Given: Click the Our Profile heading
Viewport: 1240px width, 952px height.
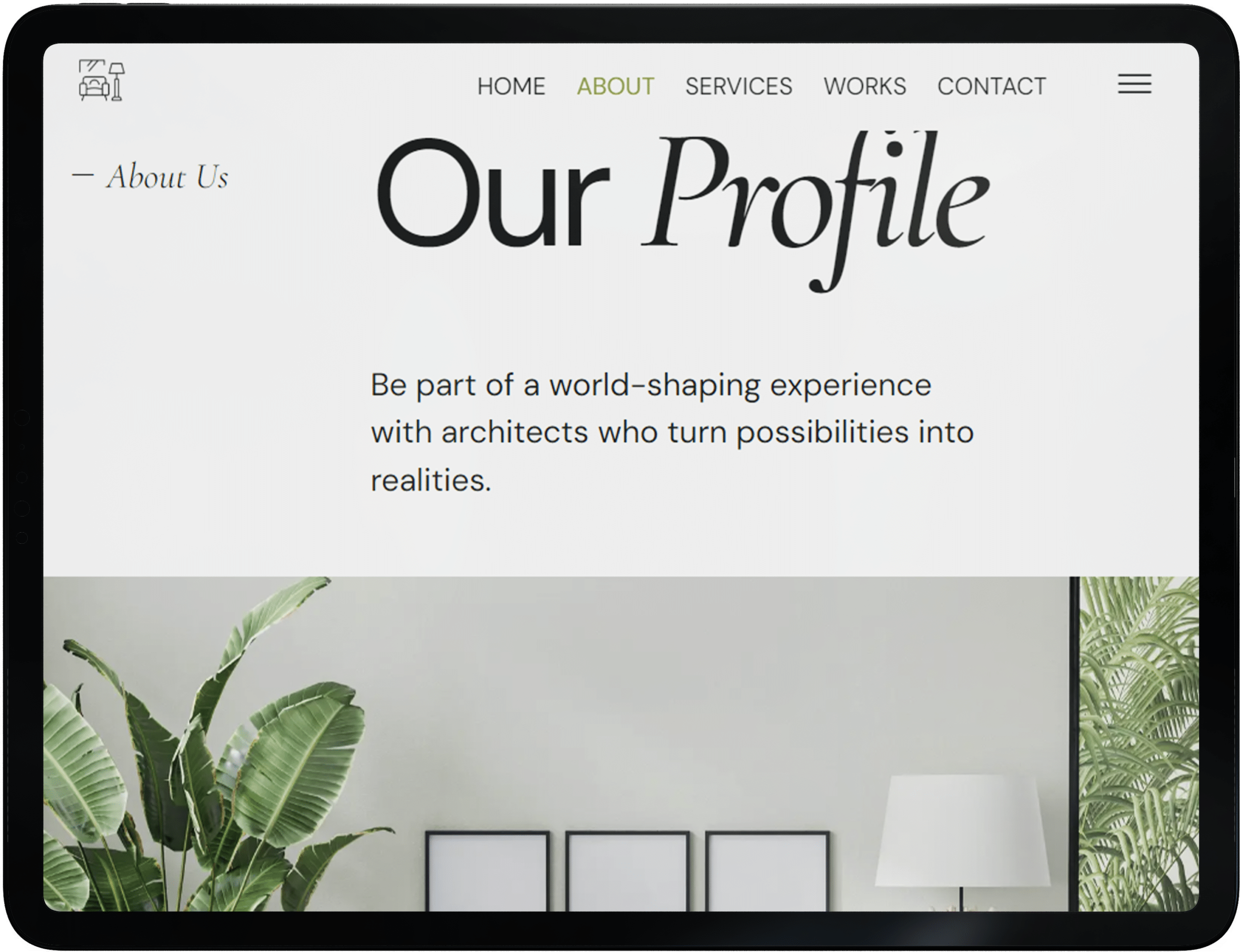Looking at the screenshot, I should pos(683,210).
